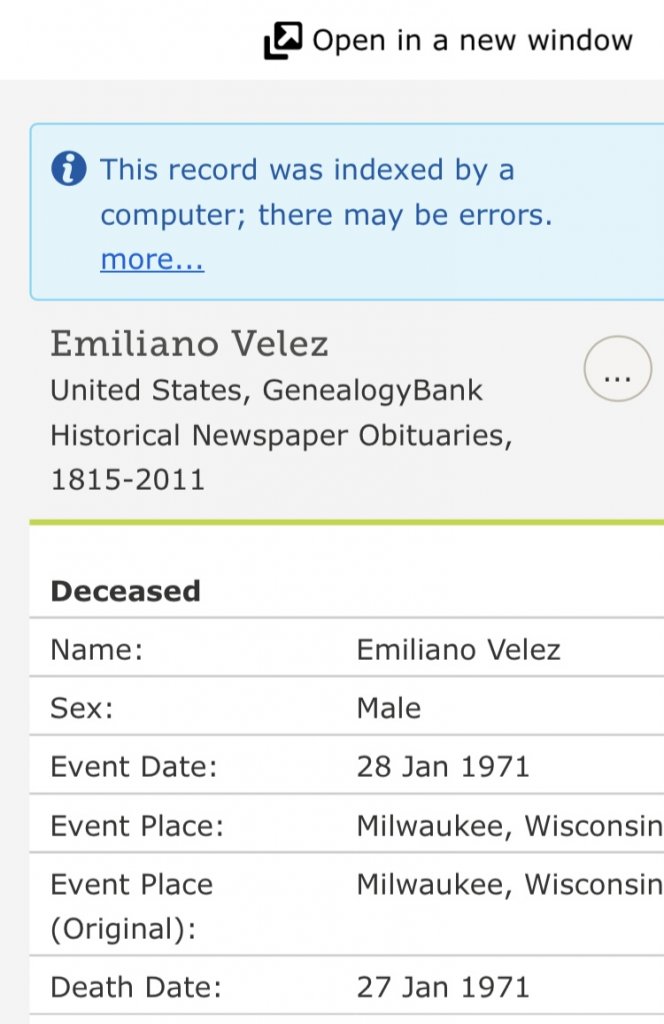The height and width of the screenshot is (1024, 664).
Task: Select the Name value Emiliano Velez
Action: (458, 650)
